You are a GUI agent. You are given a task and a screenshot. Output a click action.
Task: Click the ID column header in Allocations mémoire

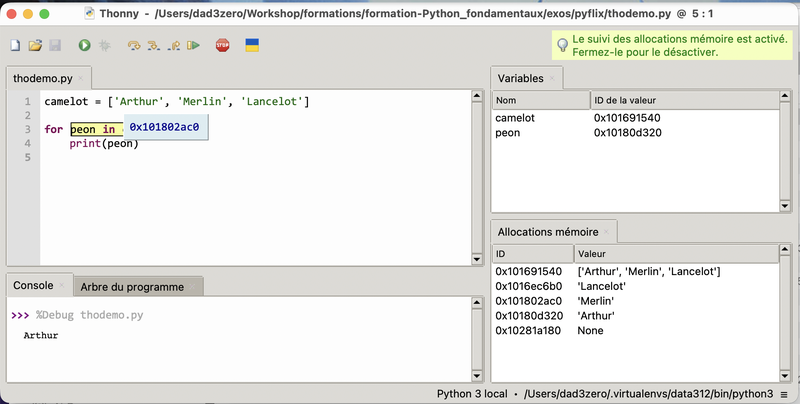533,254
